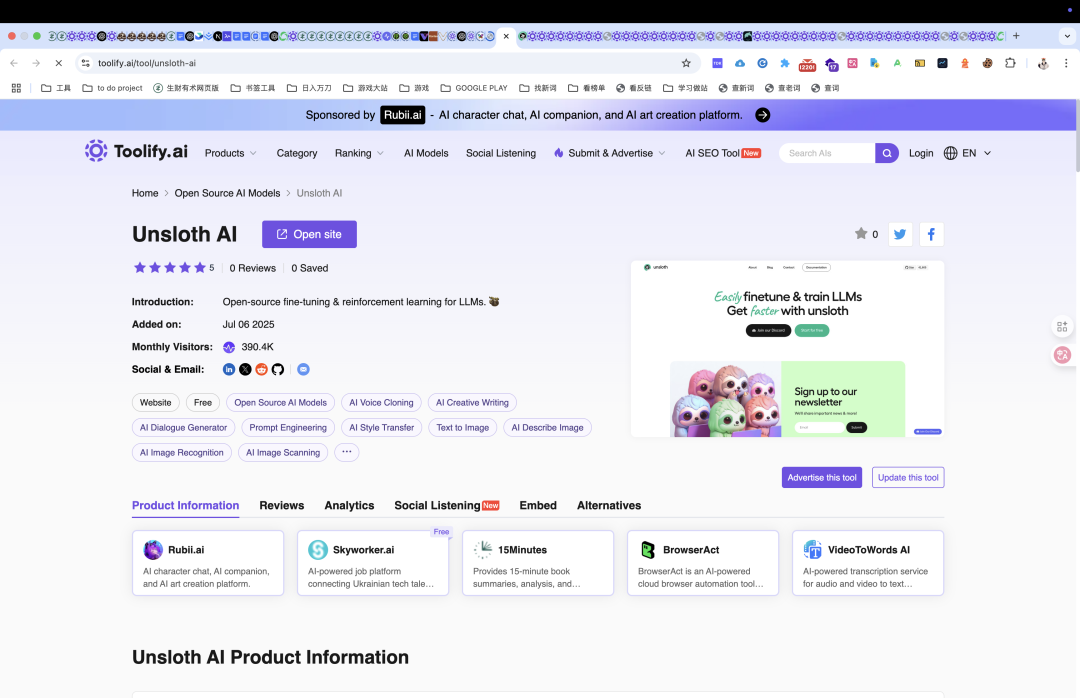Screen dimensions: 1080x698
Task: Click the 0 Reviews text
Action: coord(253,268)
